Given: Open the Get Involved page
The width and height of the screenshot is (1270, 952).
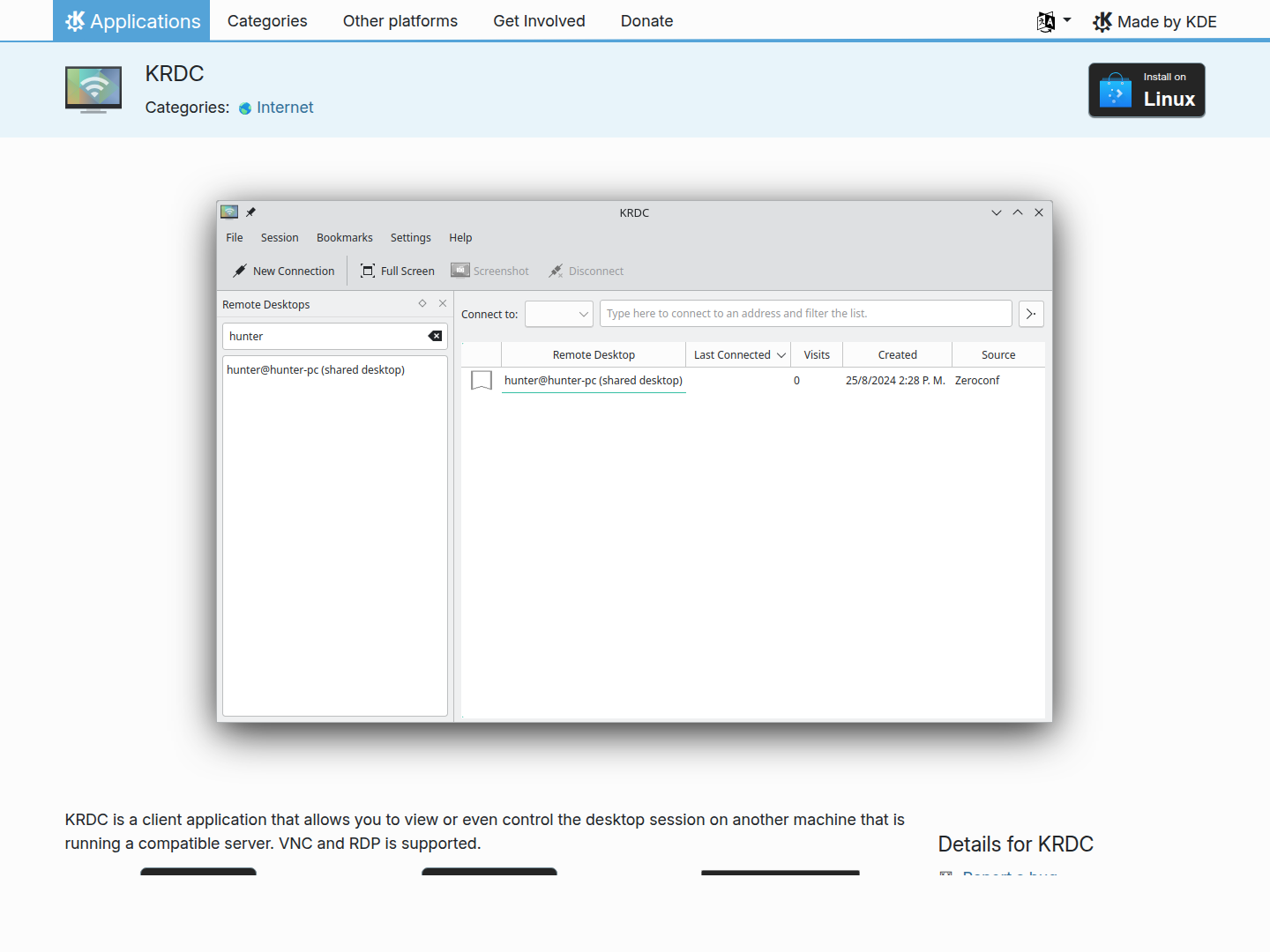Looking at the screenshot, I should (539, 20).
